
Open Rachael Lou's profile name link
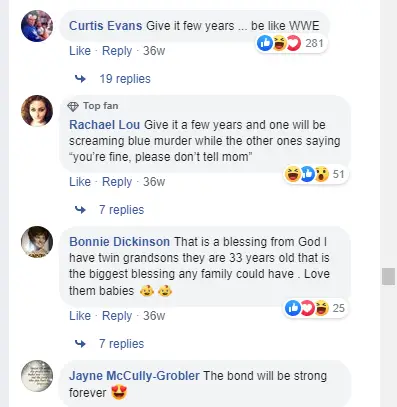tap(104, 125)
